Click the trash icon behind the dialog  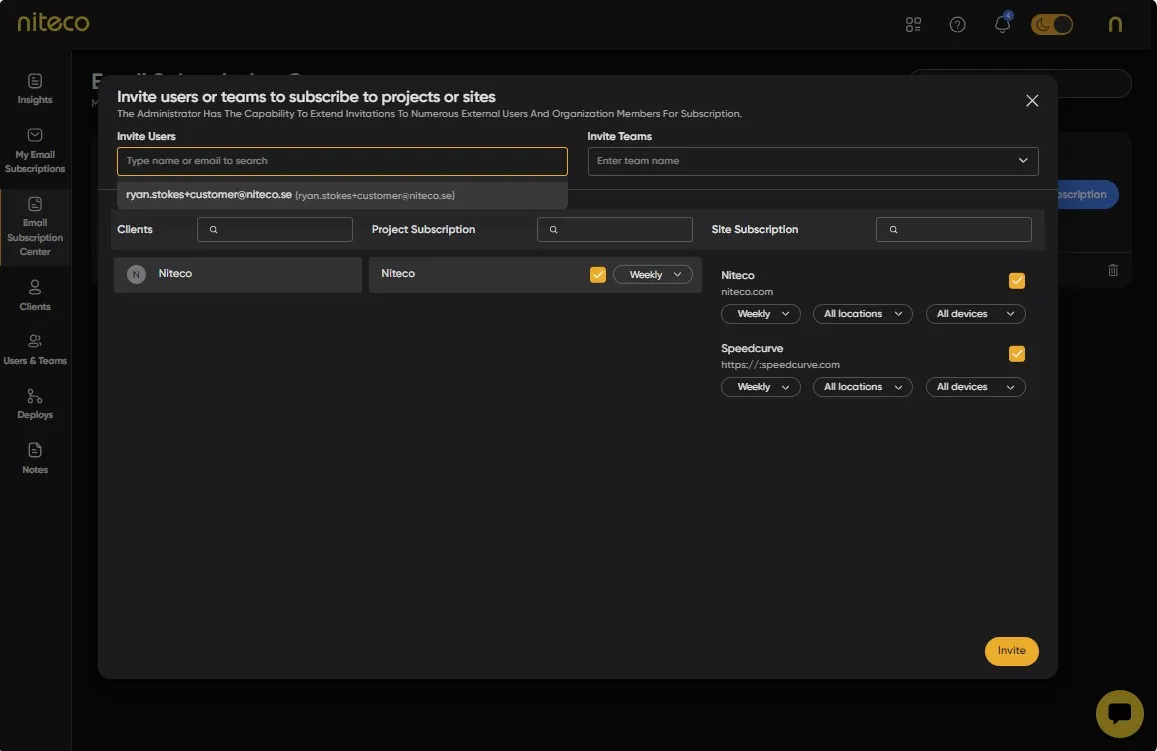tap(1113, 270)
